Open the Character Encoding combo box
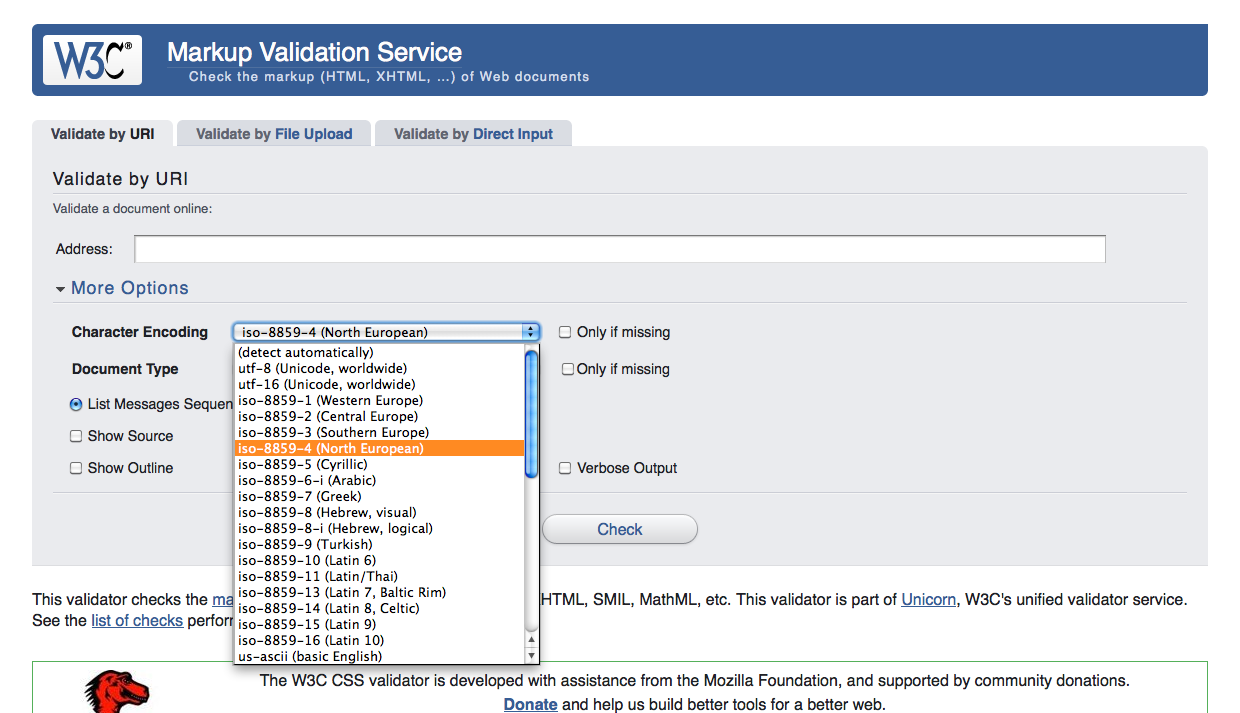1240x713 pixels. click(387, 332)
